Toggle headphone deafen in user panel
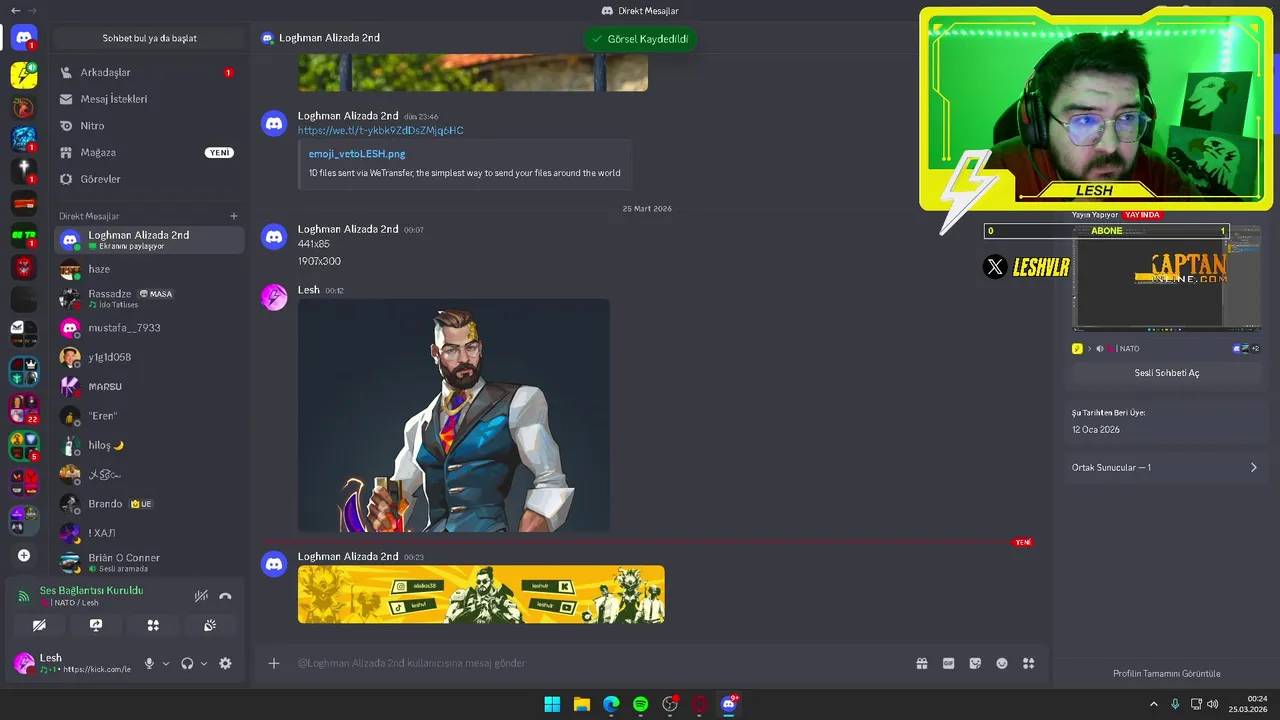This screenshot has width=1280, height=720. pos(187,663)
